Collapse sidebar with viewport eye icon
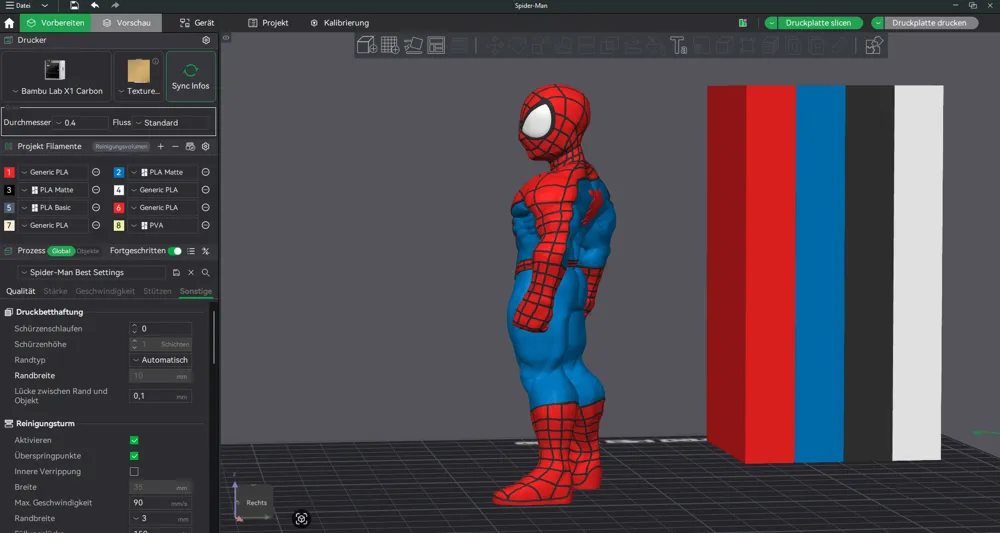The width and height of the screenshot is (1000, 533). click(x=226, y=38)
